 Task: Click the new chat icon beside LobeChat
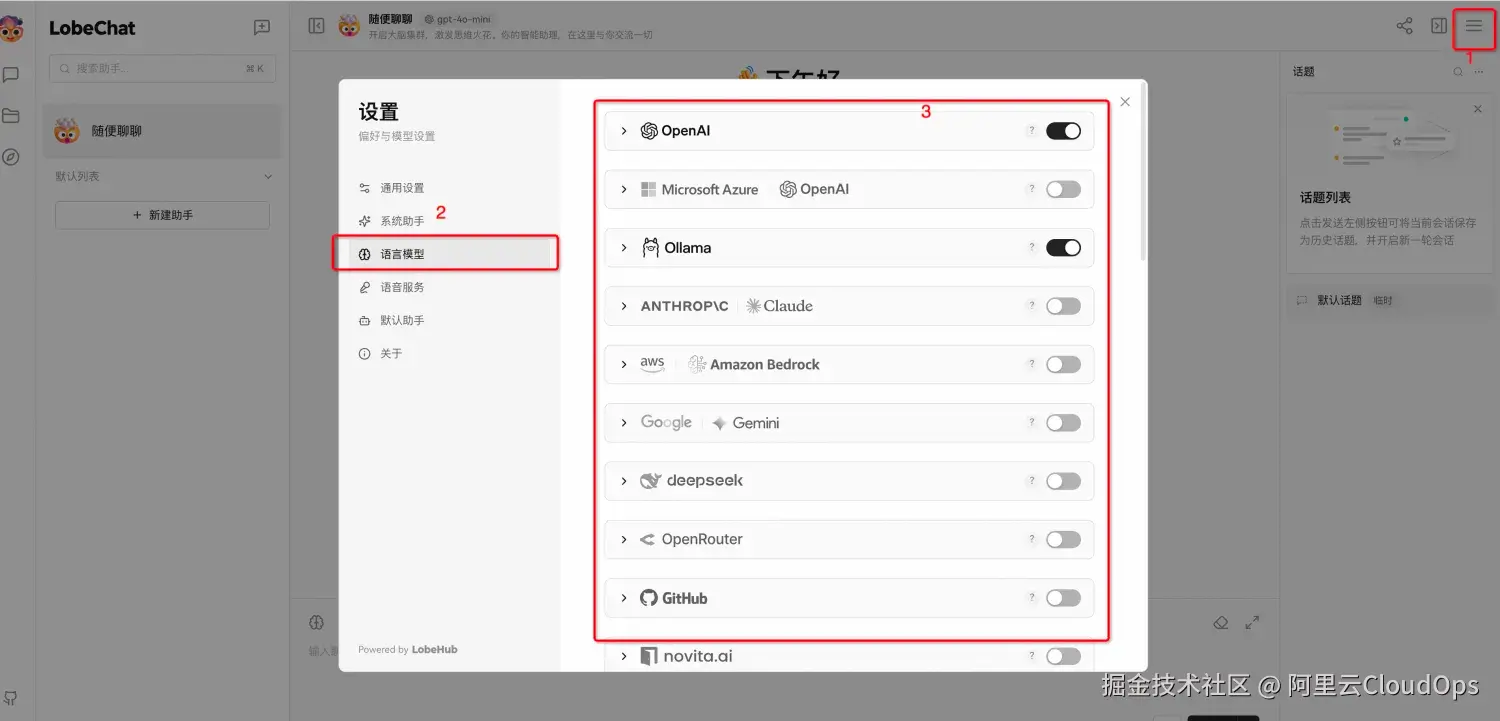pyautogui.click(x=262, y=28)
